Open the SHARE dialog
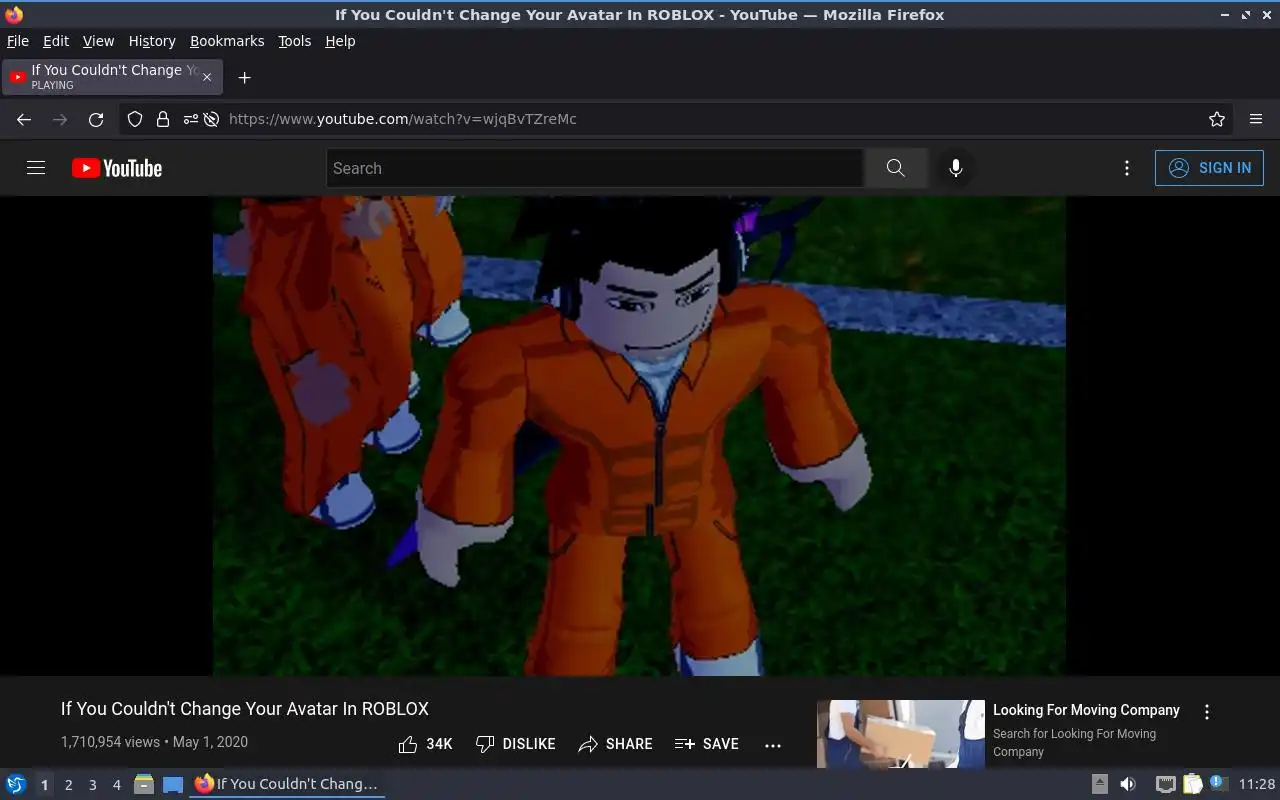 tap(615, 744)
